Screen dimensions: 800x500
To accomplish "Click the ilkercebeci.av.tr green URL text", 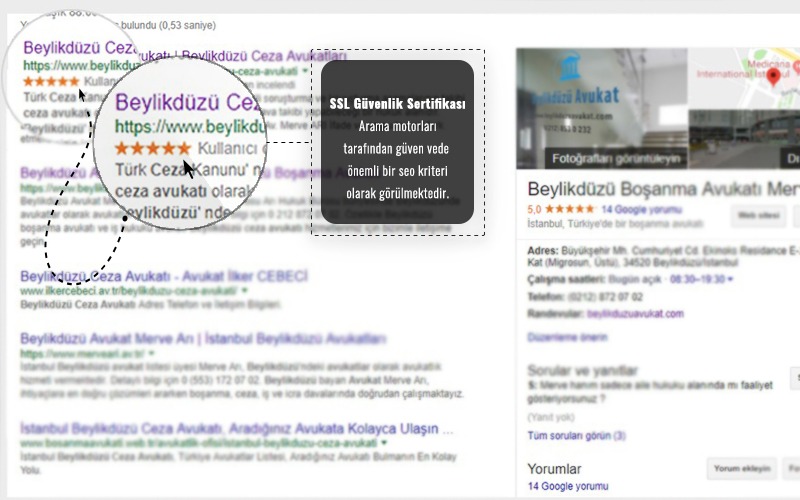I will (129, 290).
